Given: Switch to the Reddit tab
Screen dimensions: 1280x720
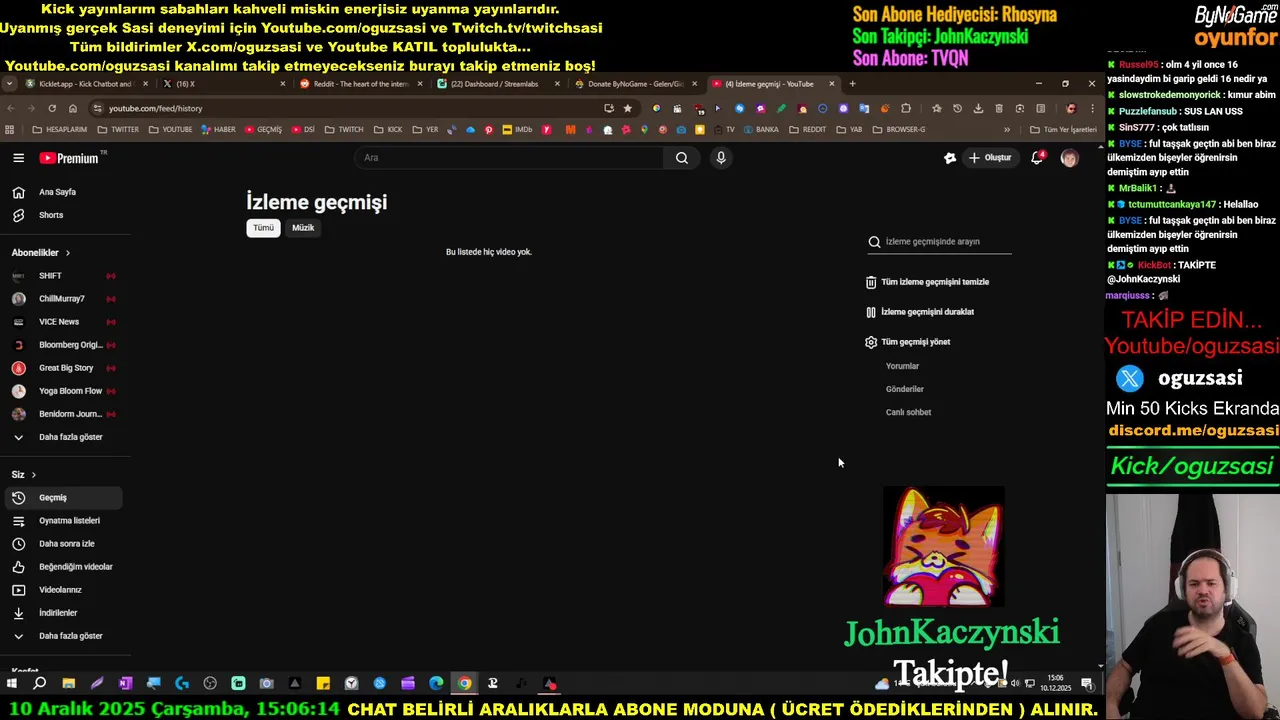Looking at the screenshot, I should pos(360,84).
